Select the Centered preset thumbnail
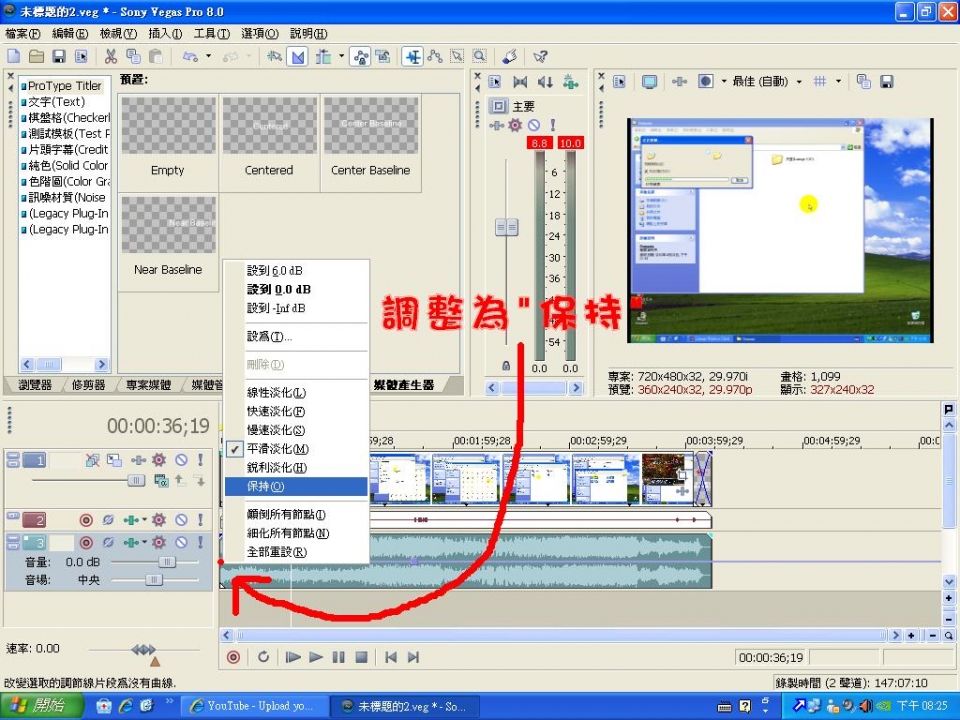 tap(269, 135)
